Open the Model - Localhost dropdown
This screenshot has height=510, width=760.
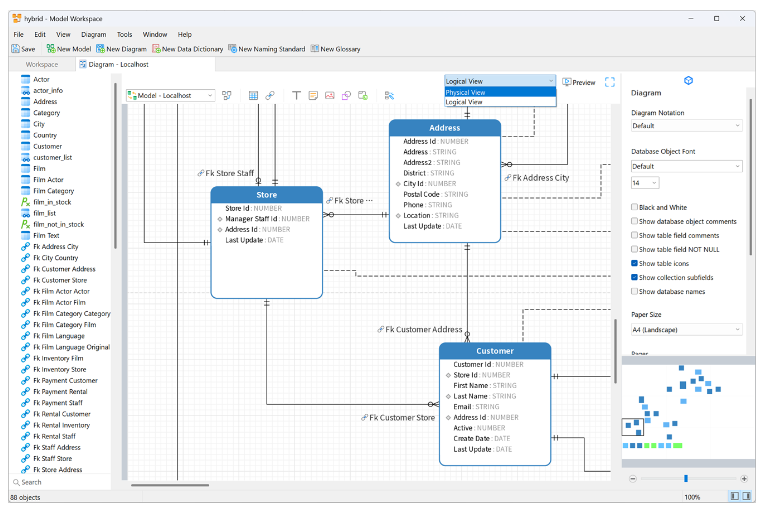point(170,96)
